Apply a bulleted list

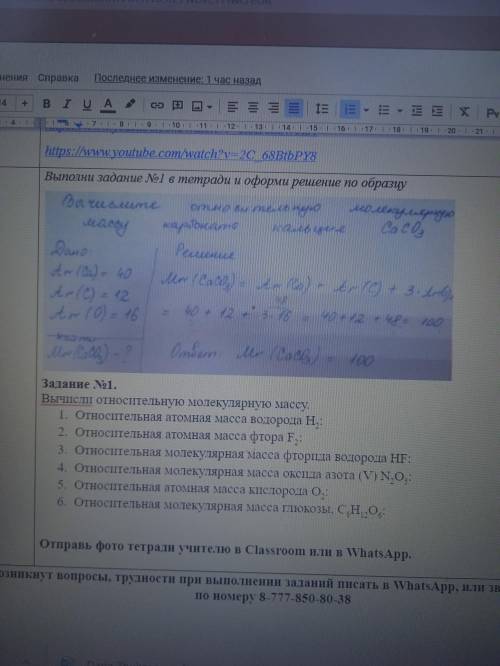coord(384,110)
